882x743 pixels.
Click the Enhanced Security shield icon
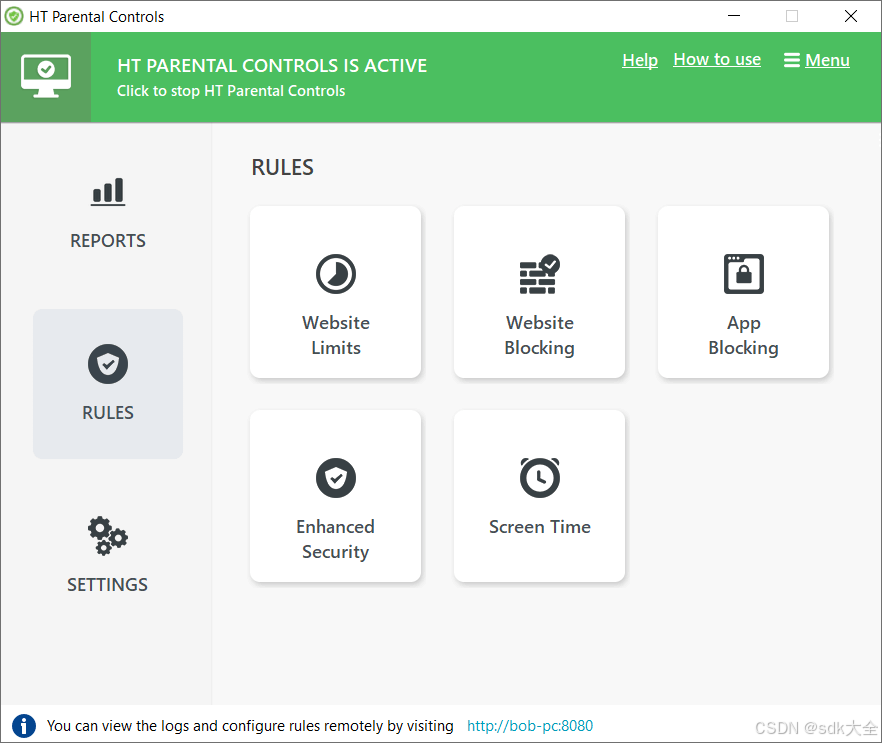[335, 478]
